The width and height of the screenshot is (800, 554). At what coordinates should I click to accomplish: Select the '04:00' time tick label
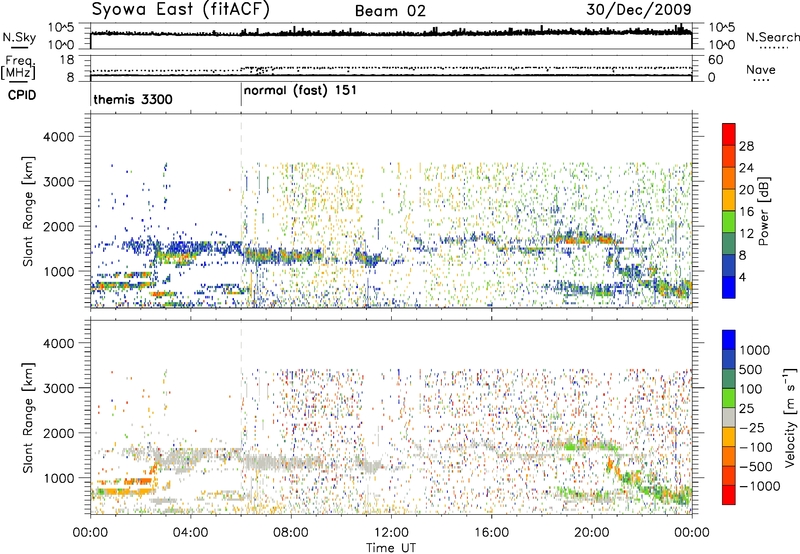[x=191, y=533]
